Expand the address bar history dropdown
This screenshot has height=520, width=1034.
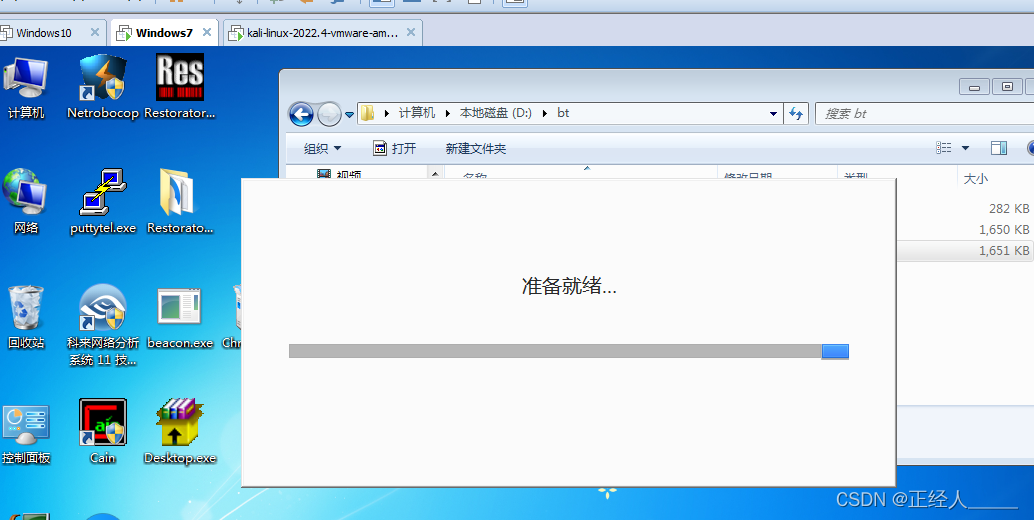point(774,113)
